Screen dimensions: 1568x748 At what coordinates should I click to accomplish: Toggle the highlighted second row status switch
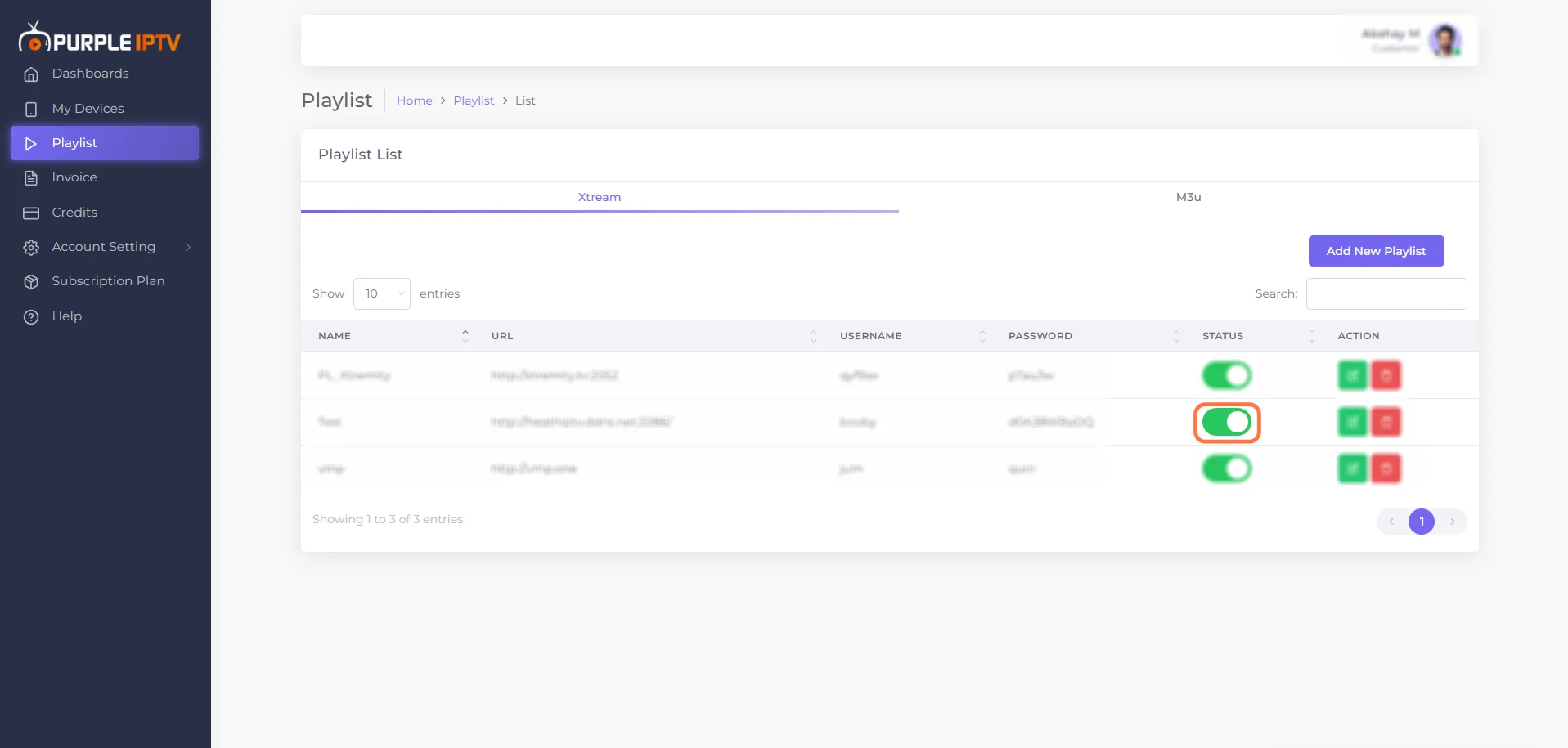[x=1227, y=423]
